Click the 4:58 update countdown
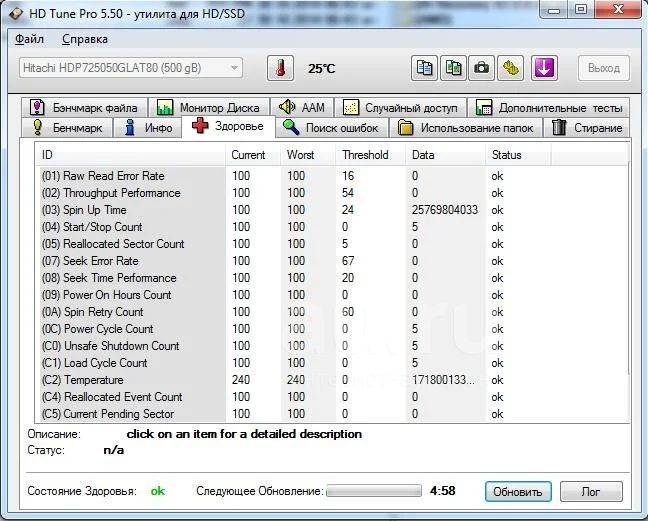This screenshot has width=648, height=521. [443, 491]
